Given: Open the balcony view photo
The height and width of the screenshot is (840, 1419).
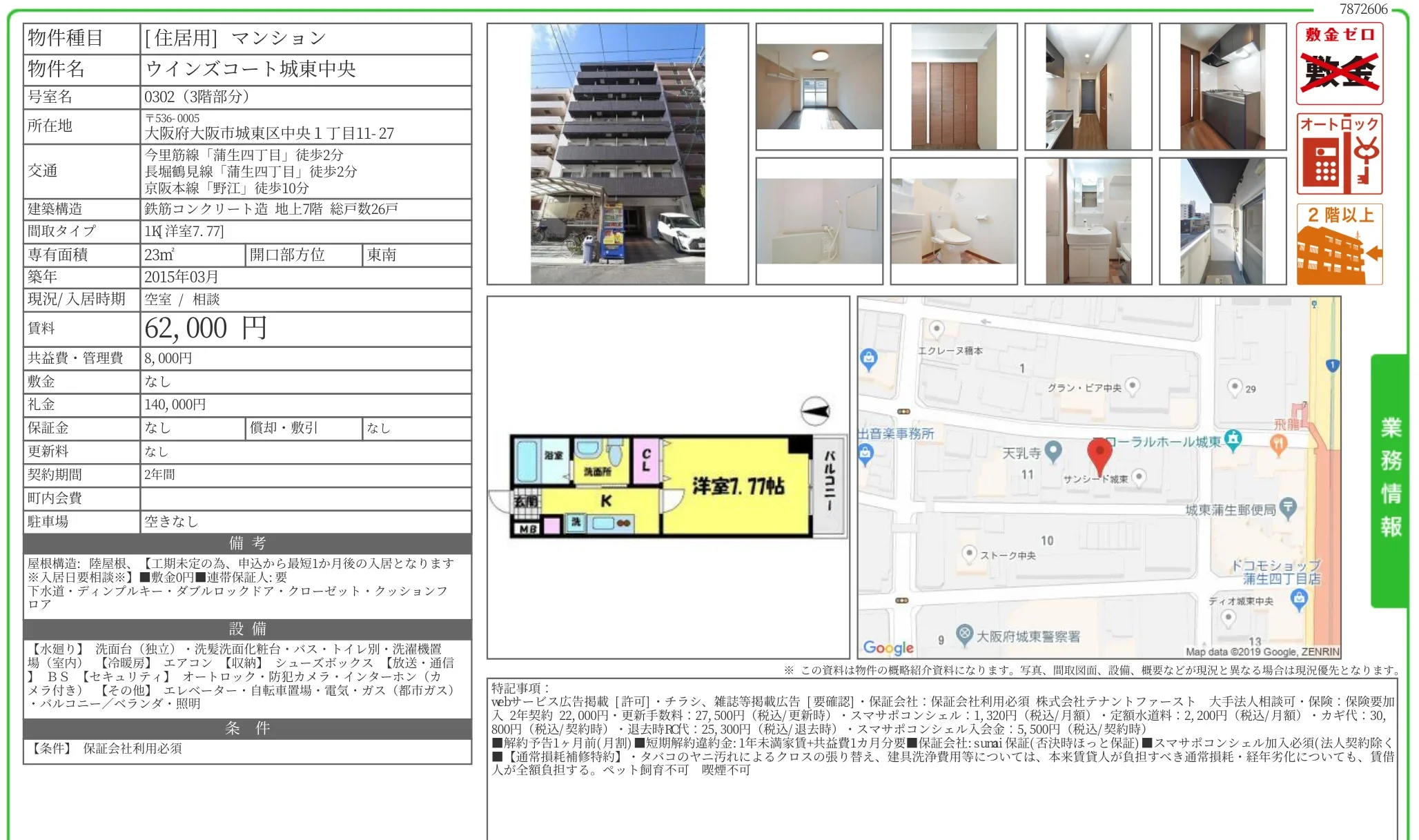Looking at the screenshot, I should pyautogui.click(x=1223, y=221).
